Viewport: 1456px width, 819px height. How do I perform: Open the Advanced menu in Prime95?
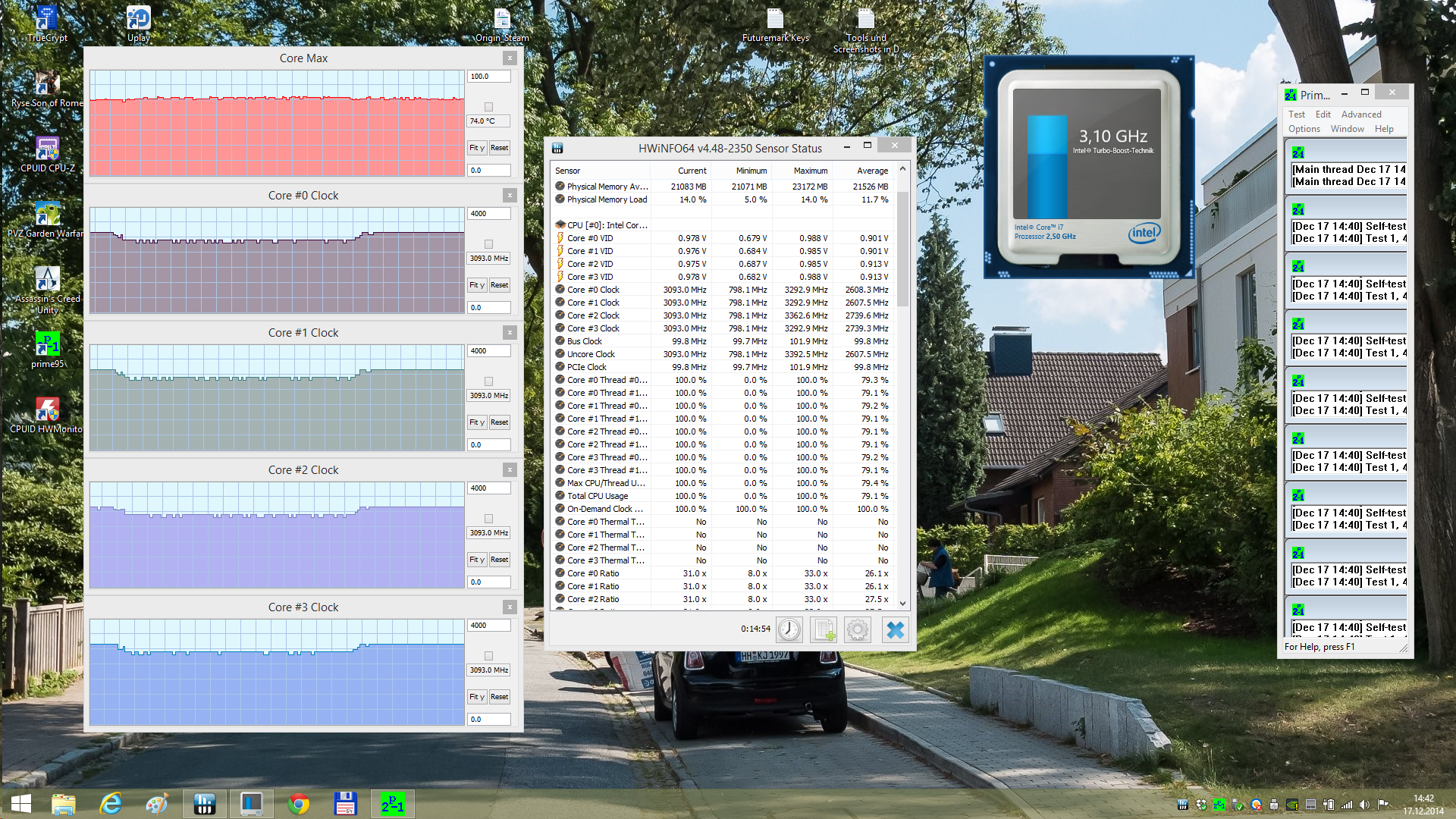(1360, 115)
